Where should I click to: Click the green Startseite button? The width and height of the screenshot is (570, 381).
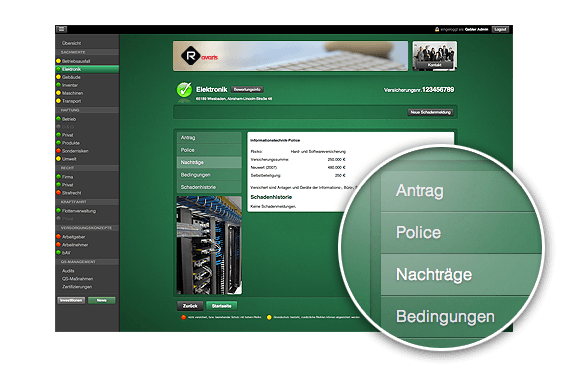[x=221, y=306]
